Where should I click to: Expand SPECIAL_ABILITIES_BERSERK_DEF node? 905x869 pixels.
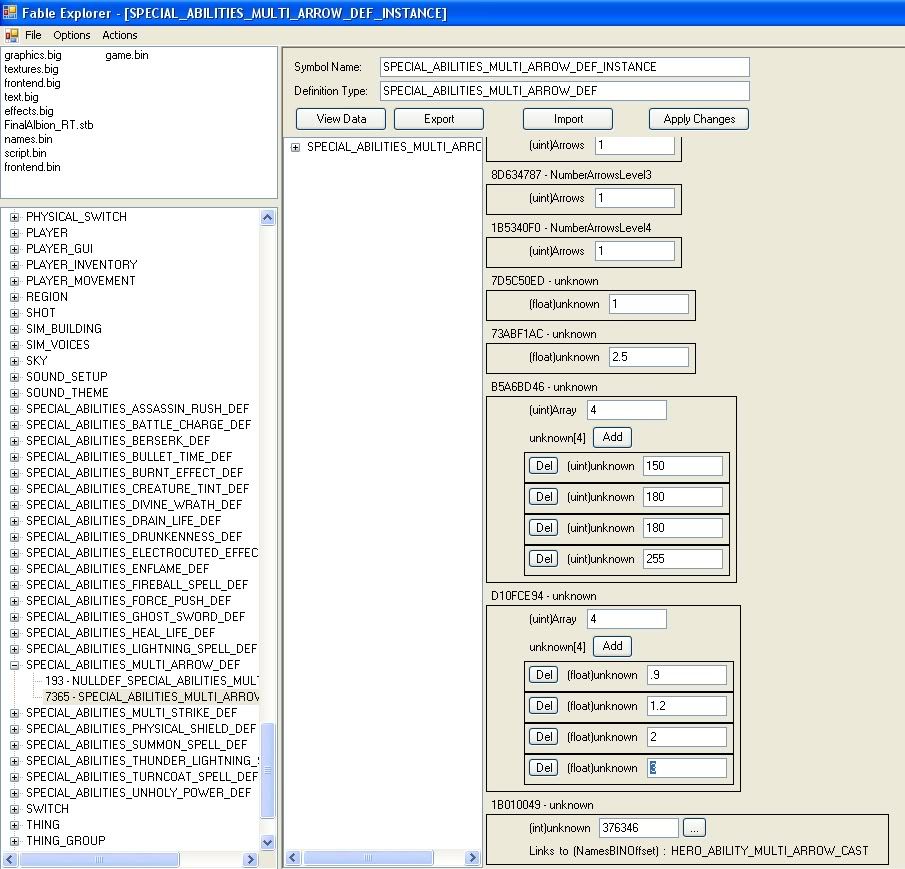pyautogui.click(x=14, y=441)
